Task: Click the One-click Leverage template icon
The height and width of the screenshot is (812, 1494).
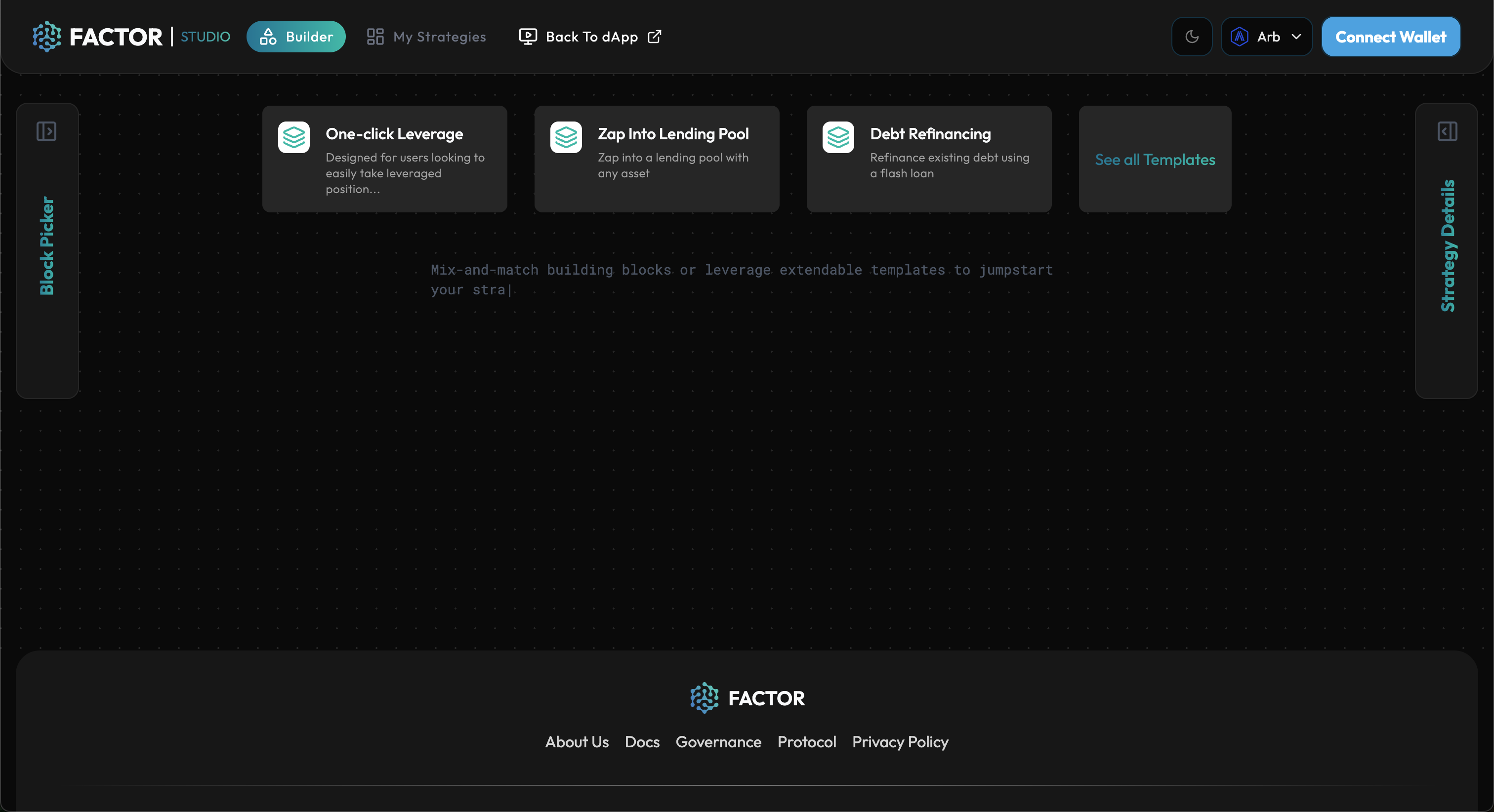Action: pyautogui.click(x=293, y=137)
